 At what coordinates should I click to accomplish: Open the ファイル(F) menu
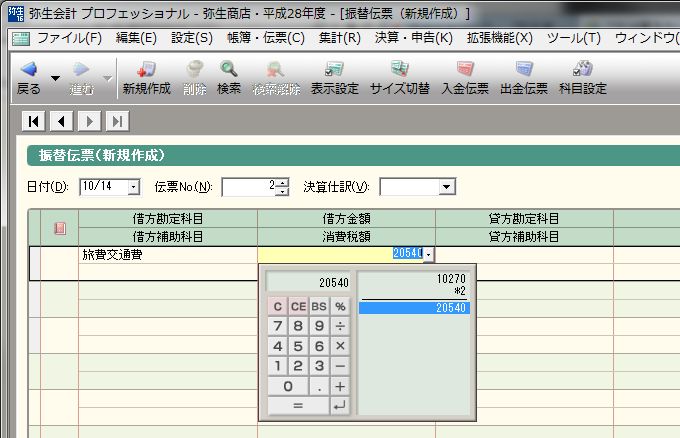tap(69, 38)
